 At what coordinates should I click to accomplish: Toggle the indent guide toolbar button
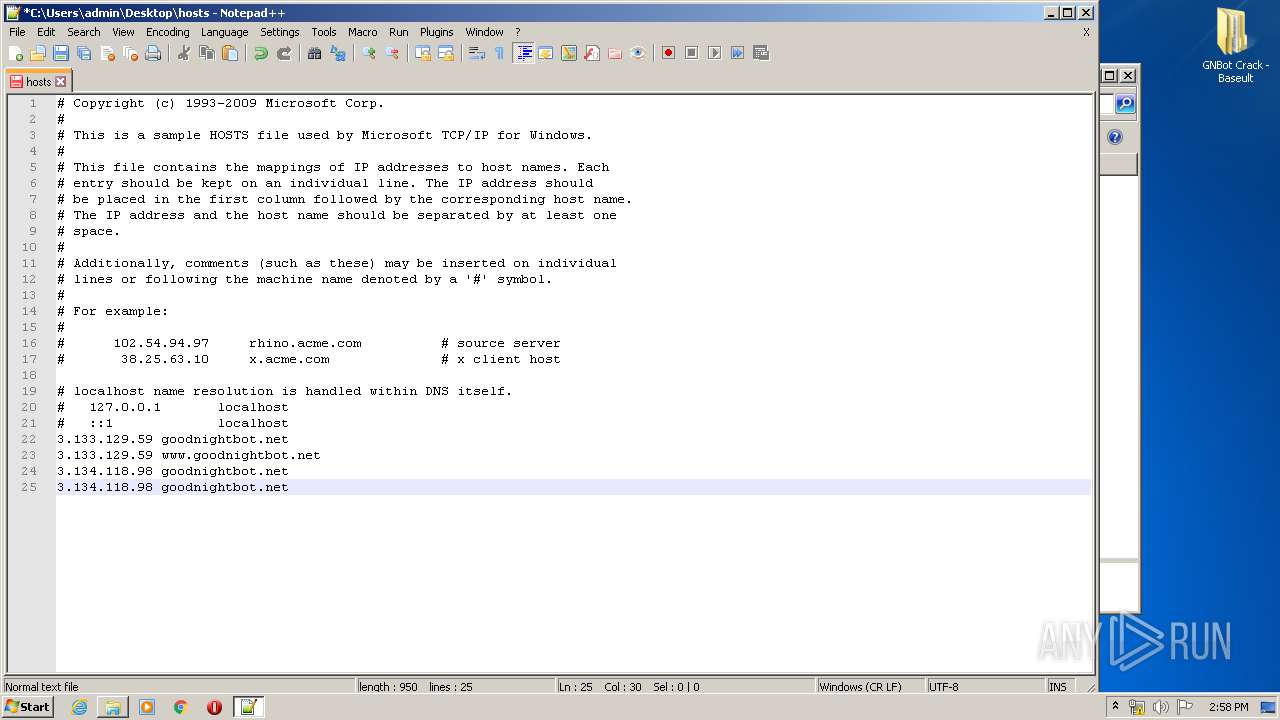(x=523, y=53)
